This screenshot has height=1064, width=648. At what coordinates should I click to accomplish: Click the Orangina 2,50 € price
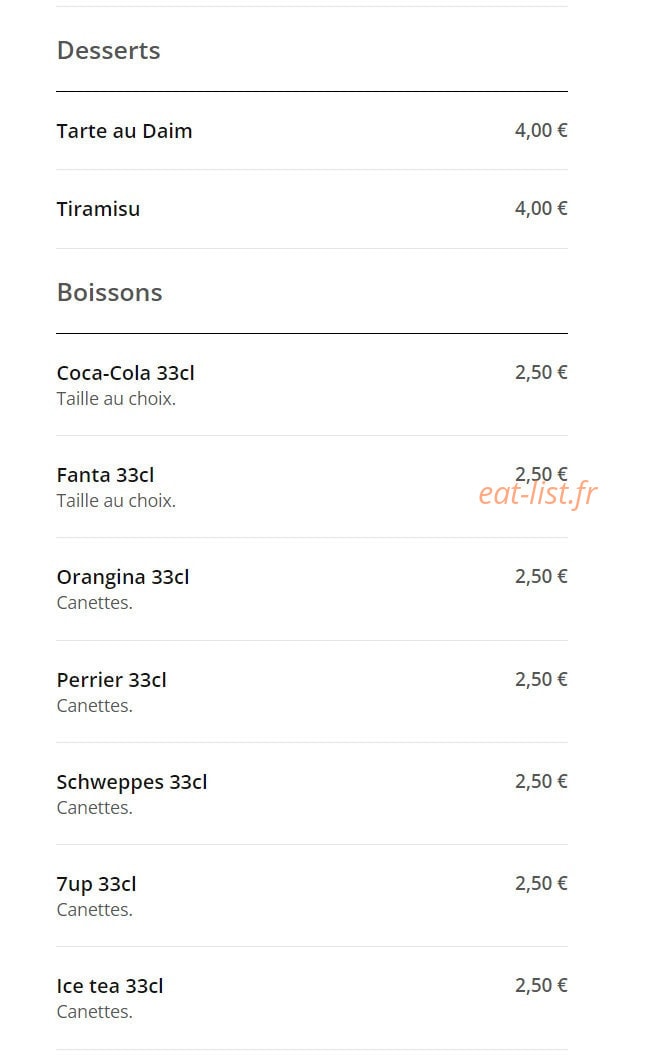pos(541,577)
